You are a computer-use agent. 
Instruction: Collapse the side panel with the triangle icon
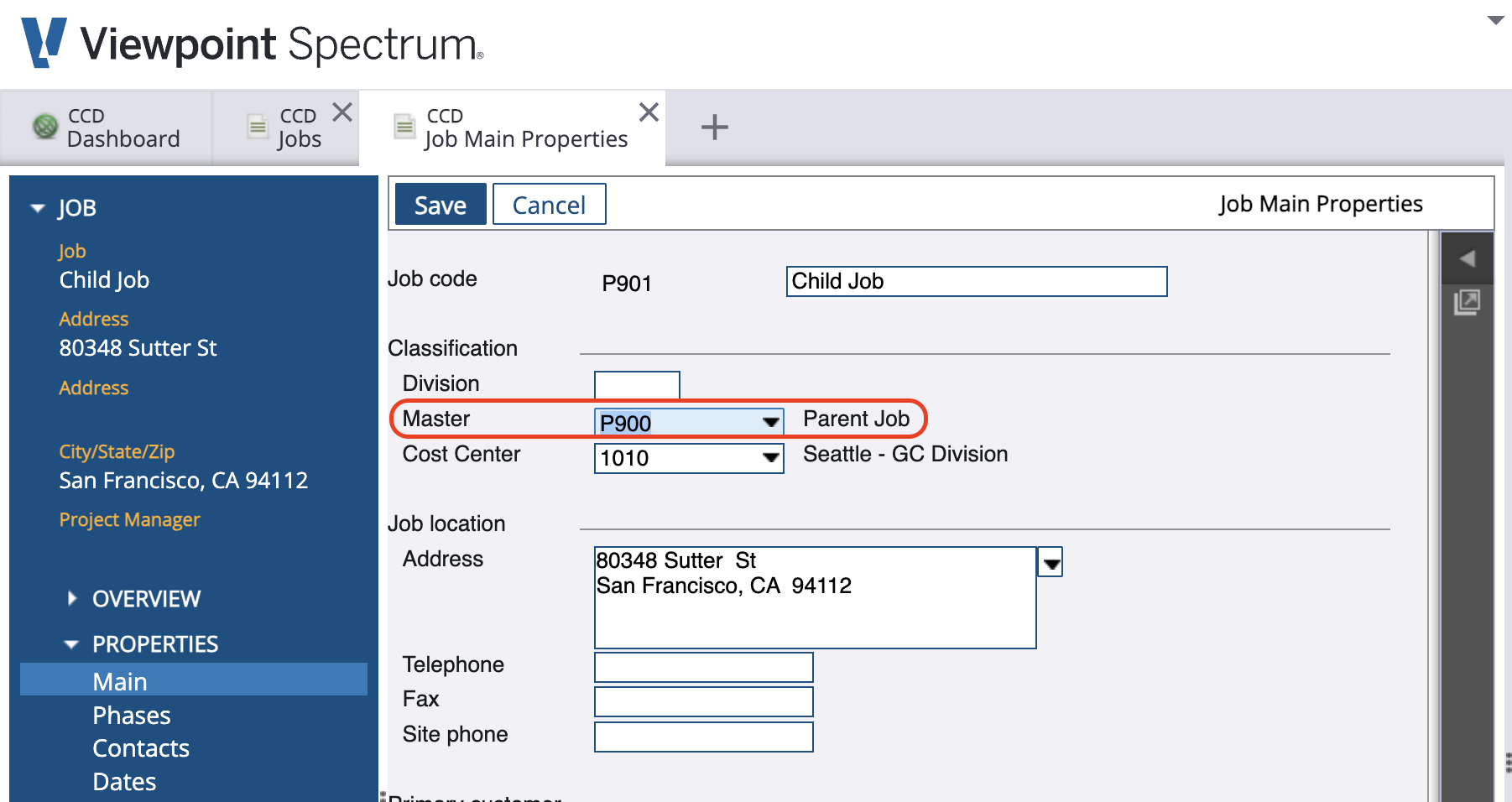pos(1468,258)
